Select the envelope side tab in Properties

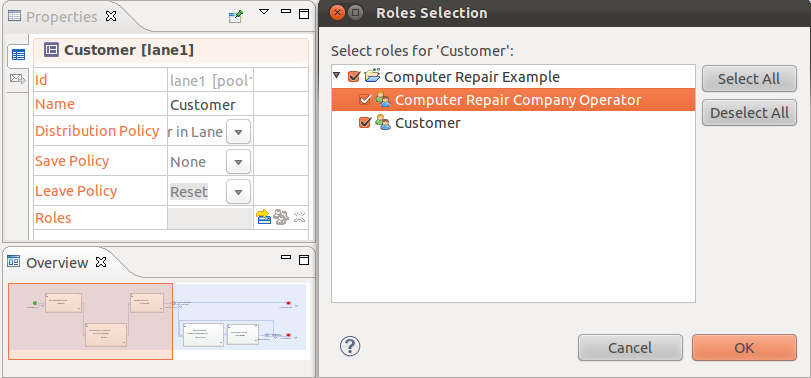[x=18, y=79]
